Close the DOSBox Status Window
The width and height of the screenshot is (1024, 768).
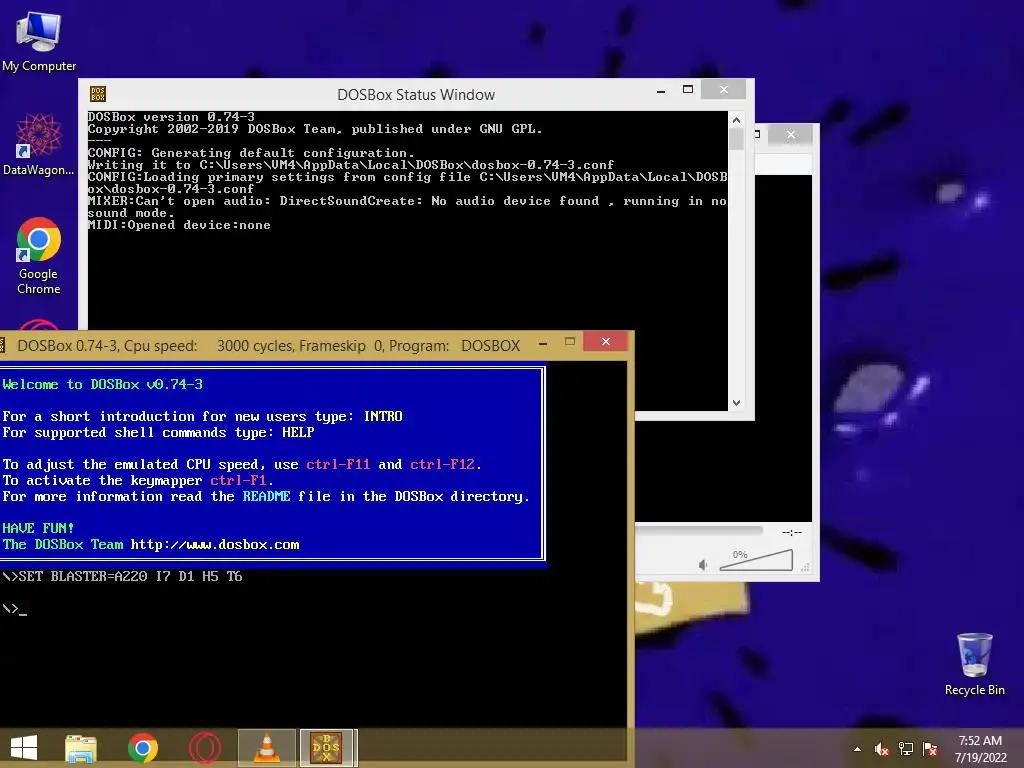point(724,89)
